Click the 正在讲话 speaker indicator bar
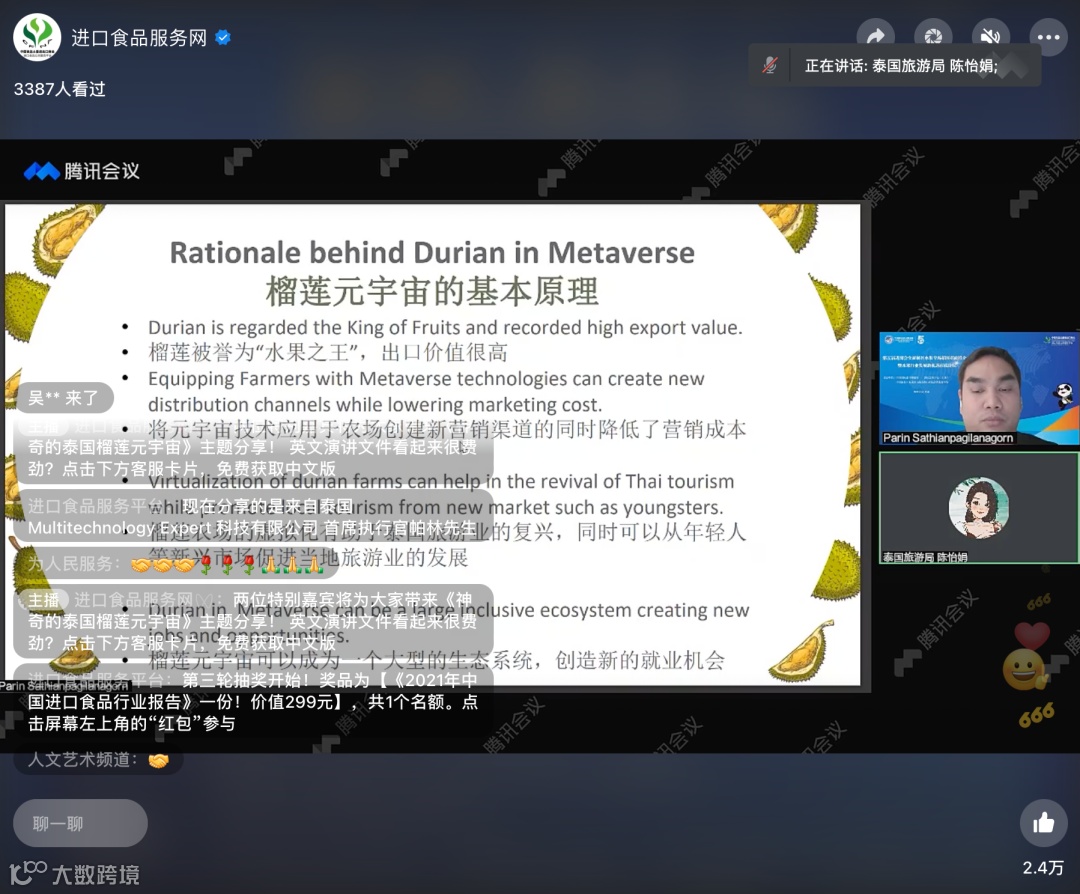The image size is (1080, 894). pos(895,65)
